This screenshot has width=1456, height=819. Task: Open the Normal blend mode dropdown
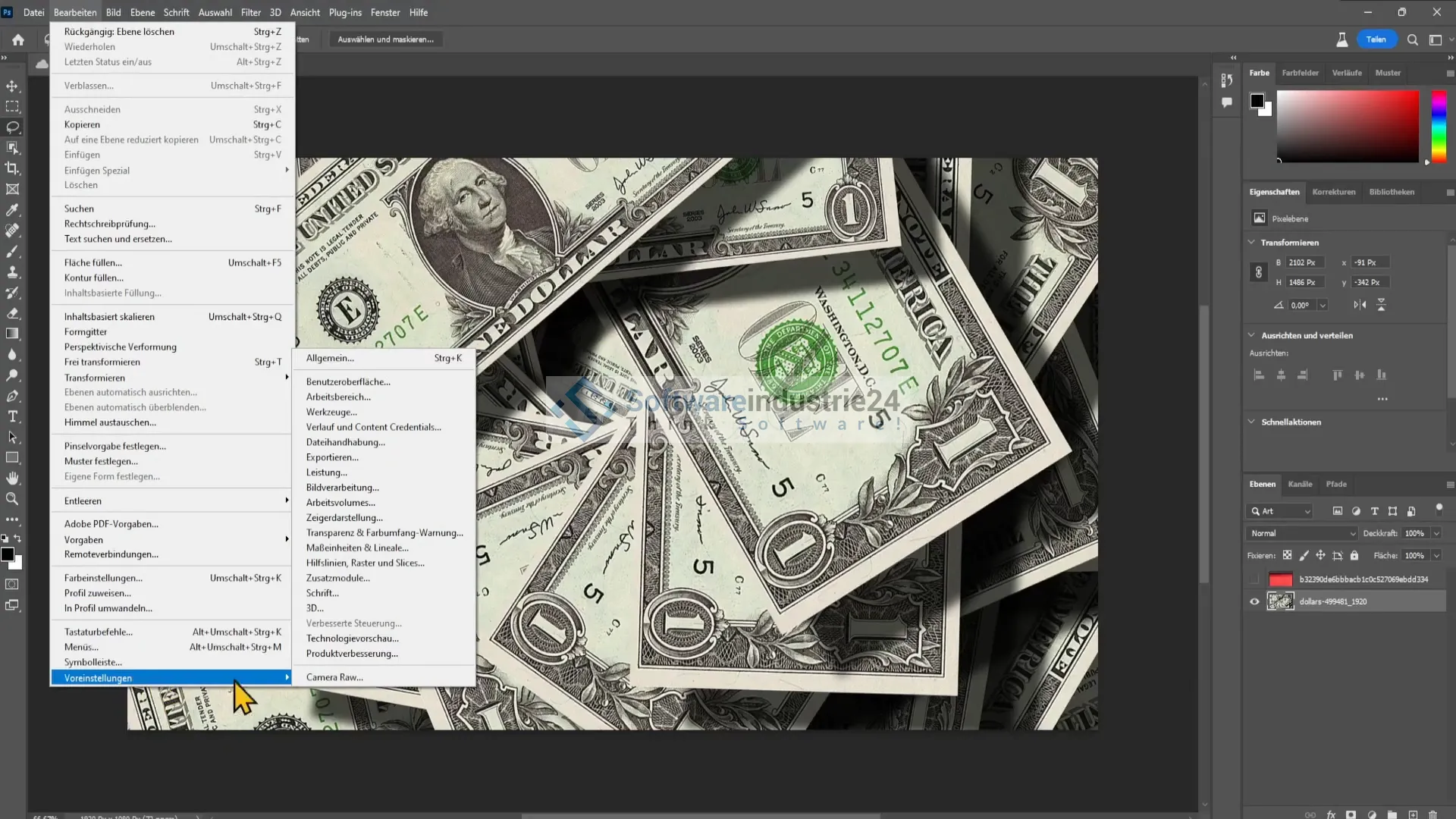click(1301, 533)
